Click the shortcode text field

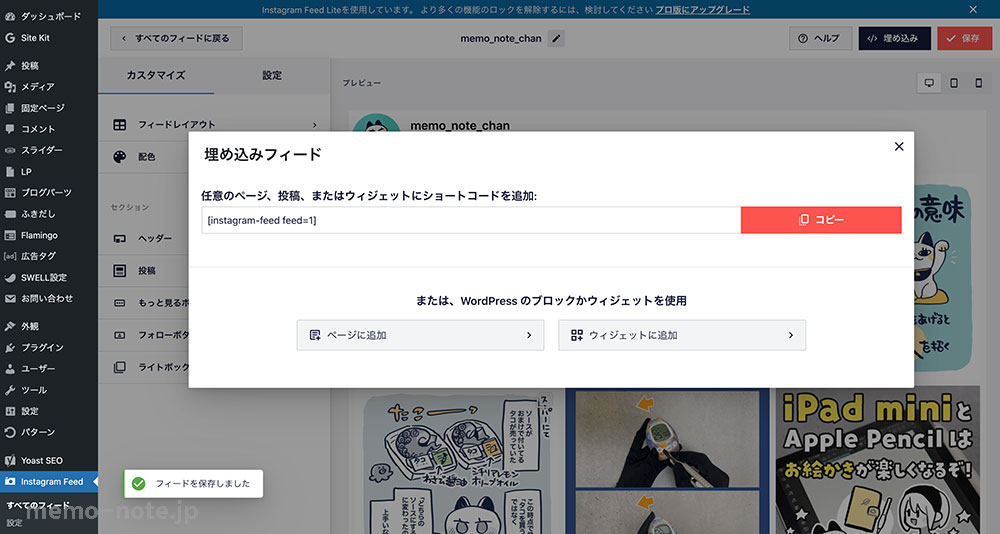click(x=471, y=220)
